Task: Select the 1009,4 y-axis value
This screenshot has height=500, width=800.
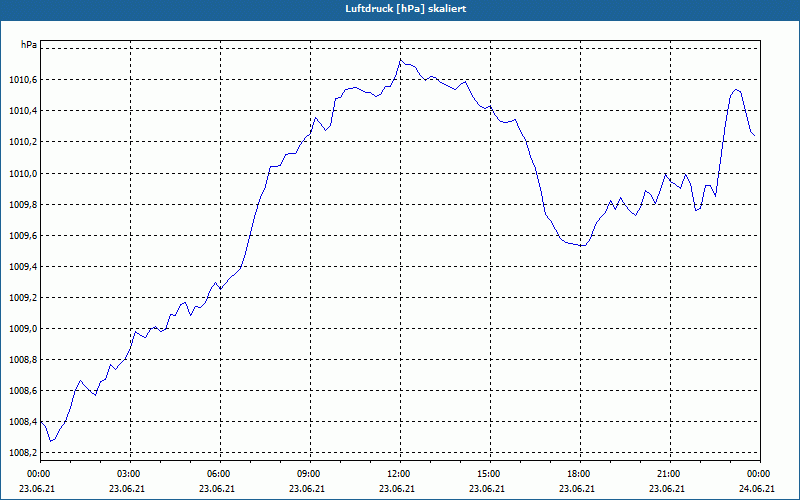Action: tap(23, 267)
